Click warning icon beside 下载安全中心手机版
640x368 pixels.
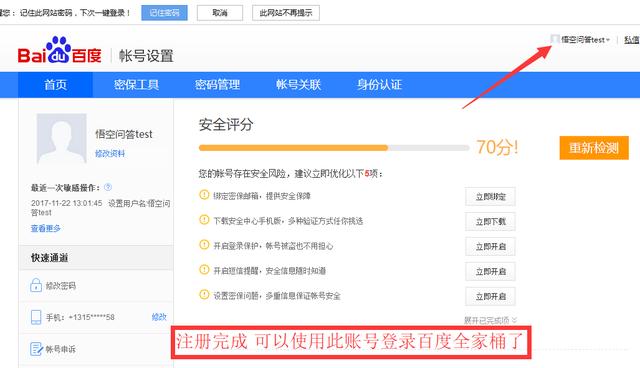(x=204, y=220)
